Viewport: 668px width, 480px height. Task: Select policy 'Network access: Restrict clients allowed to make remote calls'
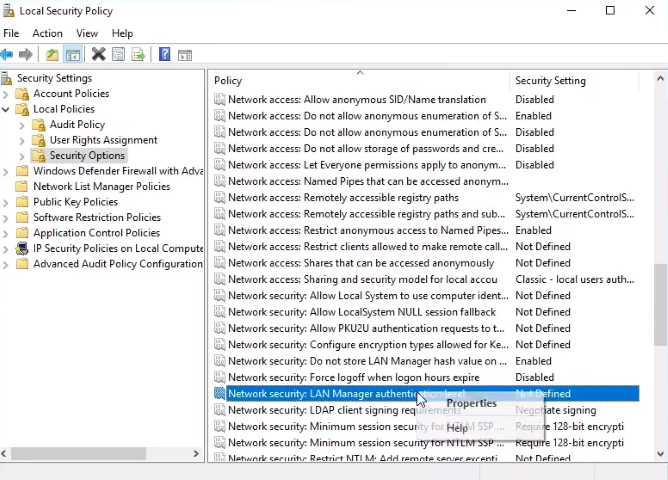(368, 247)
